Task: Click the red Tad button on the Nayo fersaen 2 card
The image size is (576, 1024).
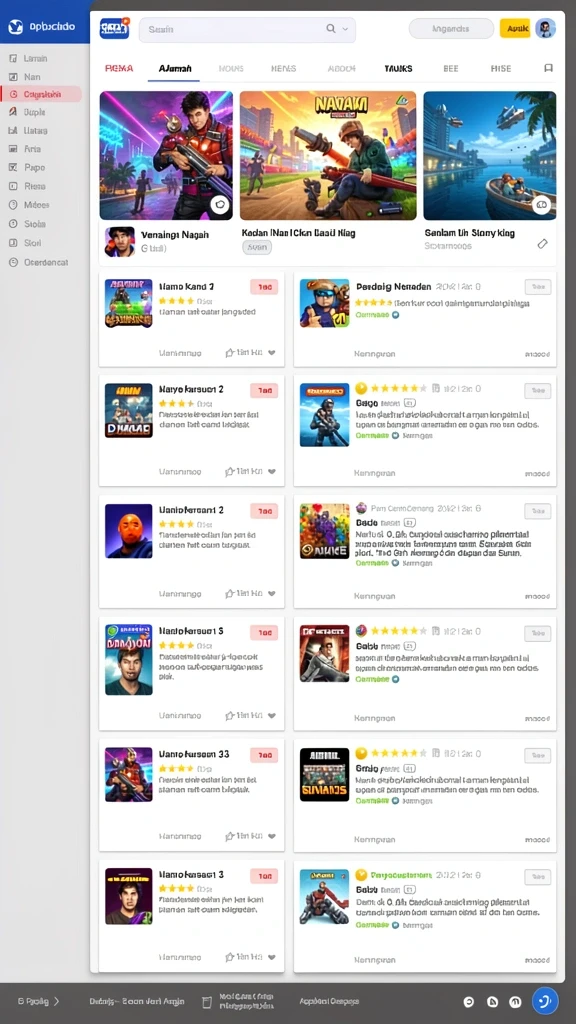Action: [264, 391]
